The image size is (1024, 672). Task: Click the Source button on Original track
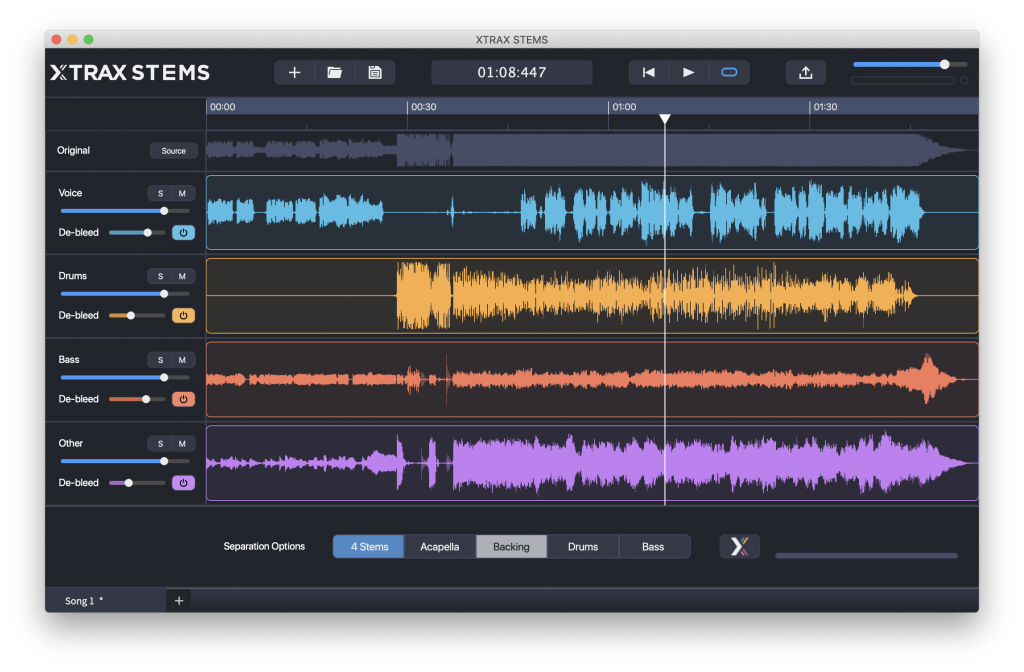point(174,151)
